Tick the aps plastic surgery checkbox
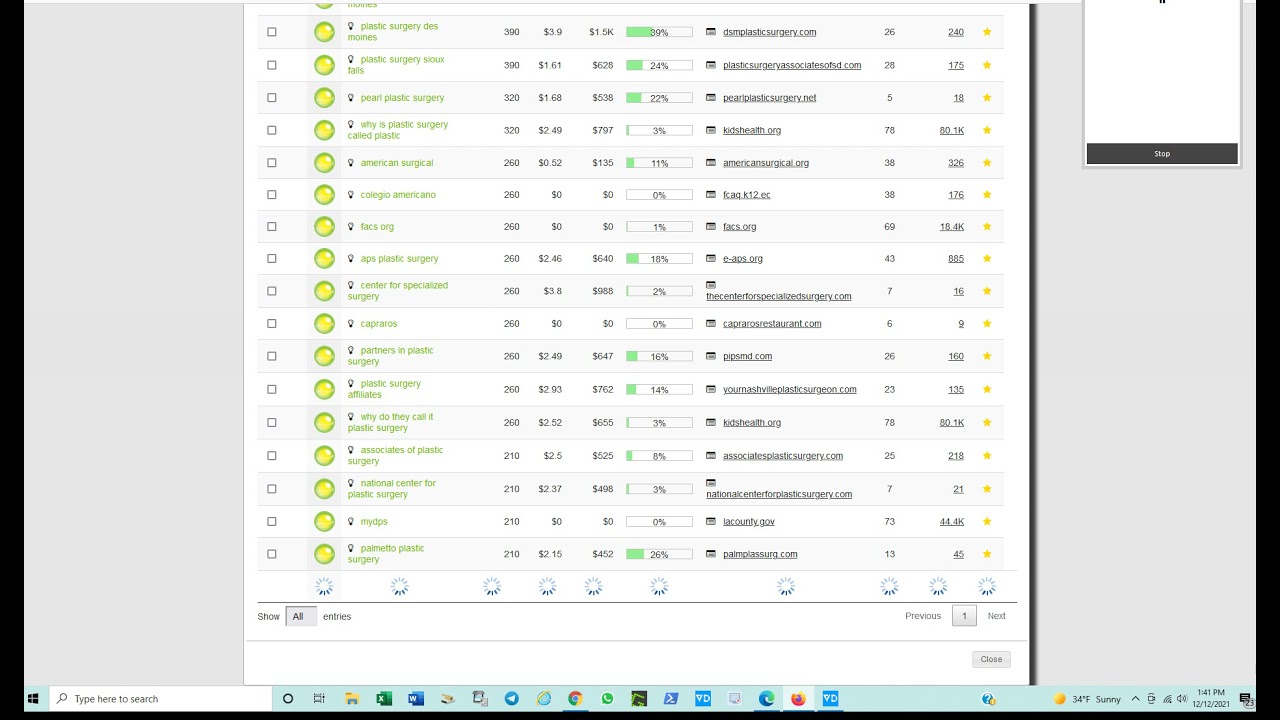Viewport: 1280px width, 720px height. pyautogui.click(x=271, y=259)
